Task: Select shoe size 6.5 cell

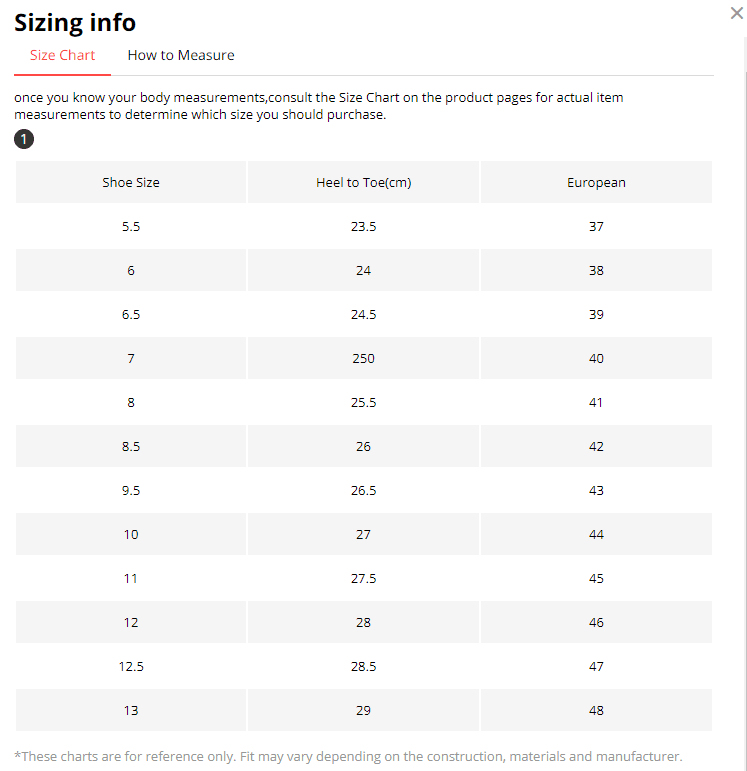Action: 131,315
